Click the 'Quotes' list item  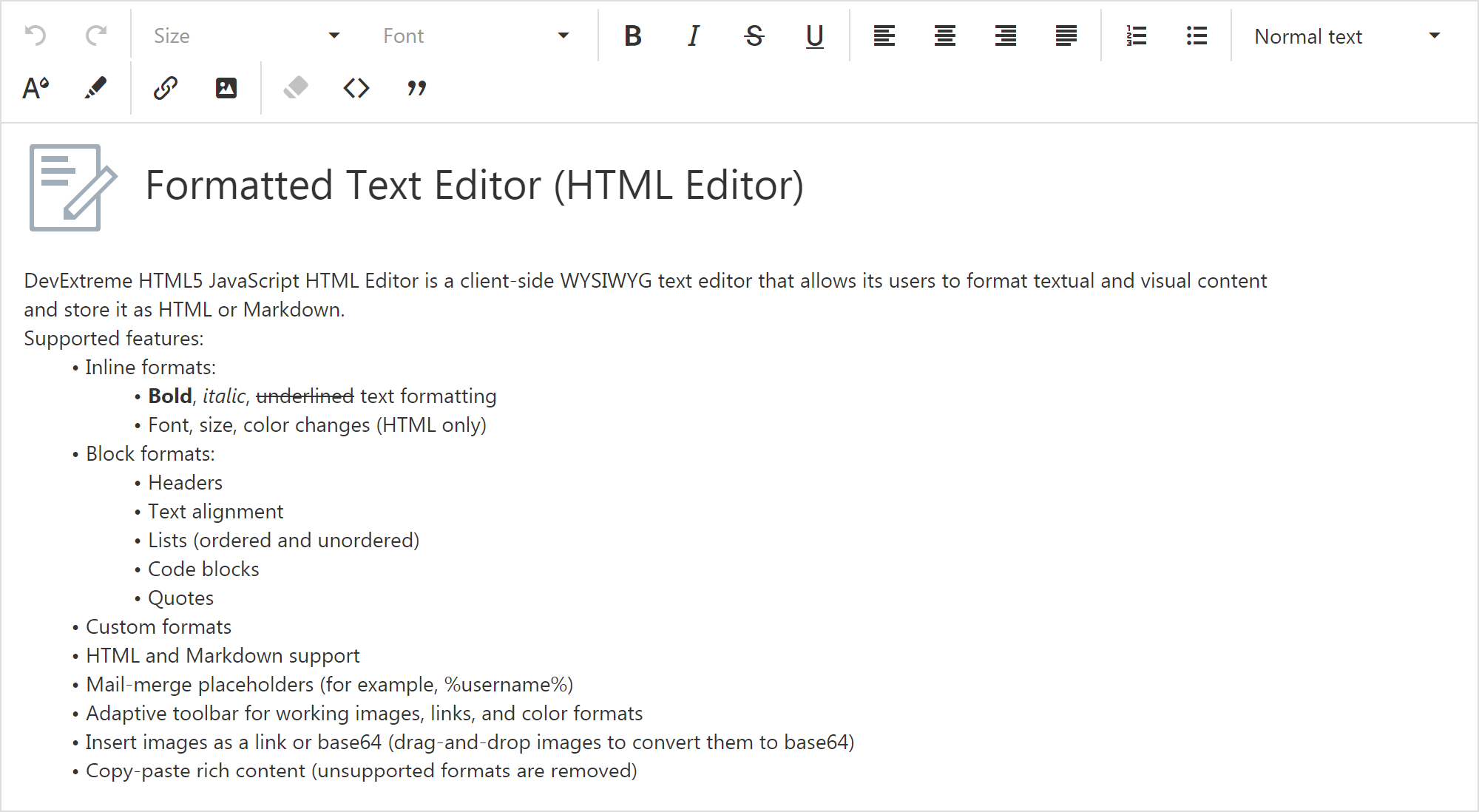(181, 598)
